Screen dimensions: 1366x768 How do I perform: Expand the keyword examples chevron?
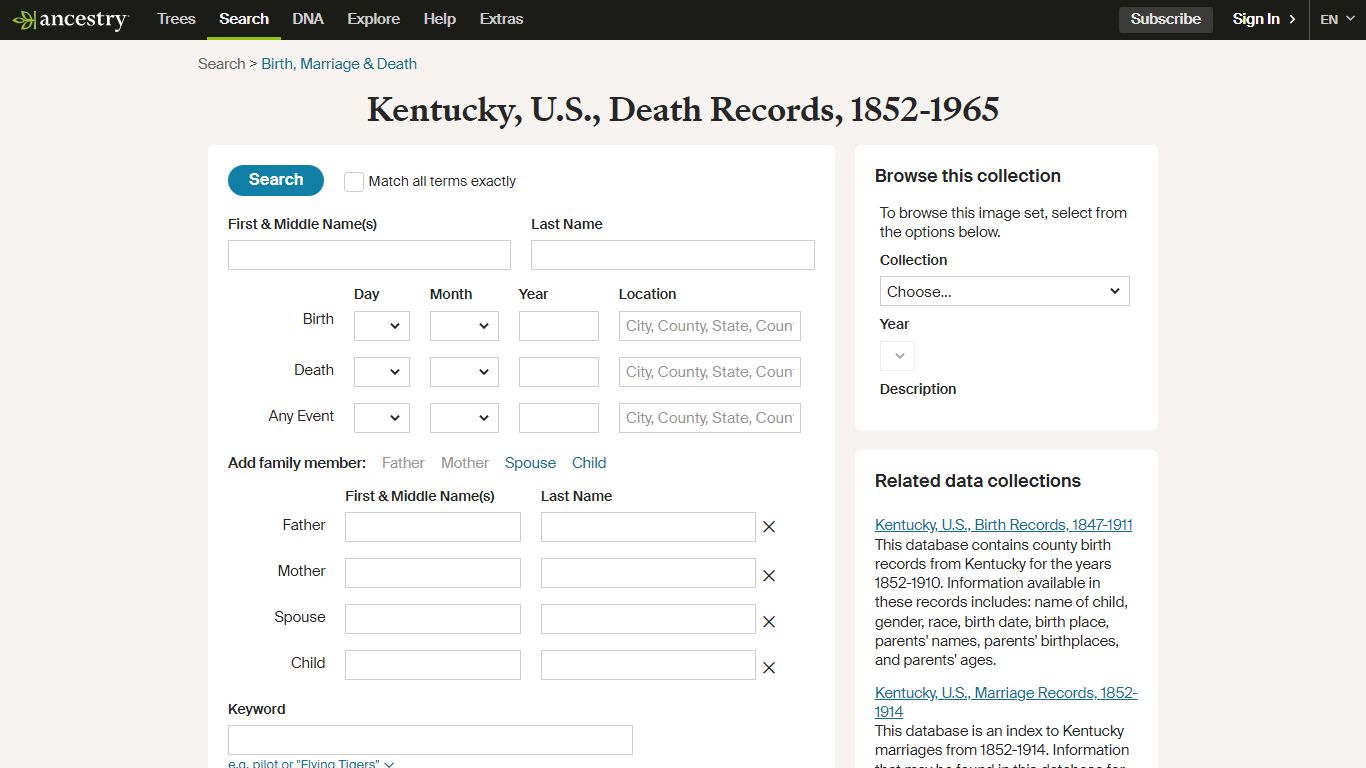click(x=389, y=764)
